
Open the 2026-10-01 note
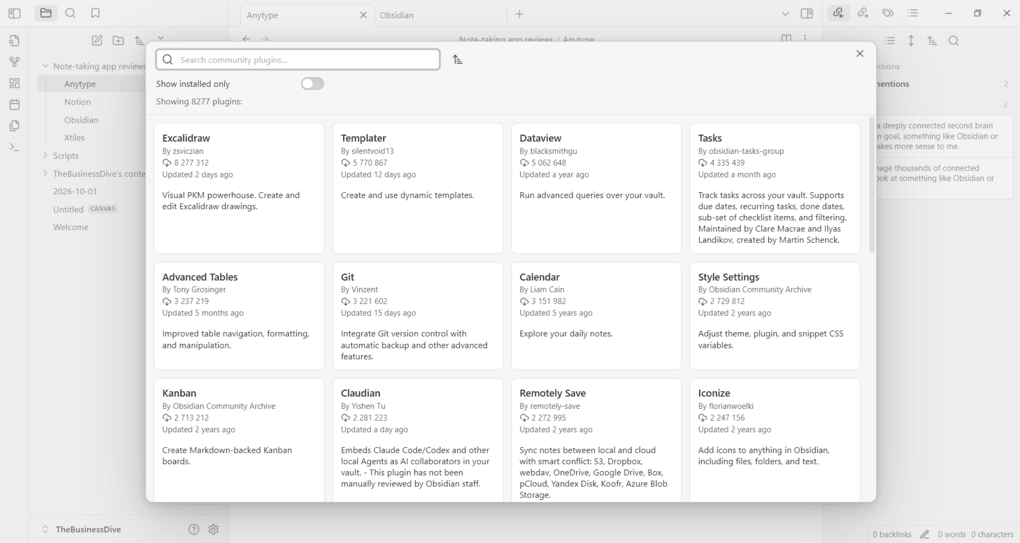coord(75,191)
